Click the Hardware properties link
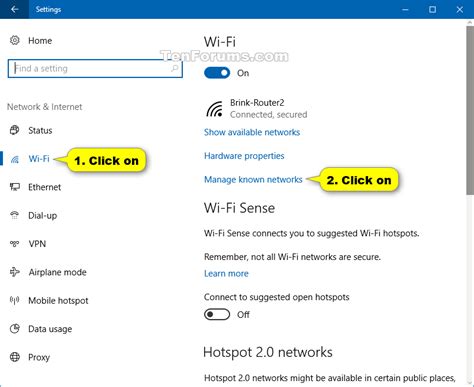 pos(244,156)
